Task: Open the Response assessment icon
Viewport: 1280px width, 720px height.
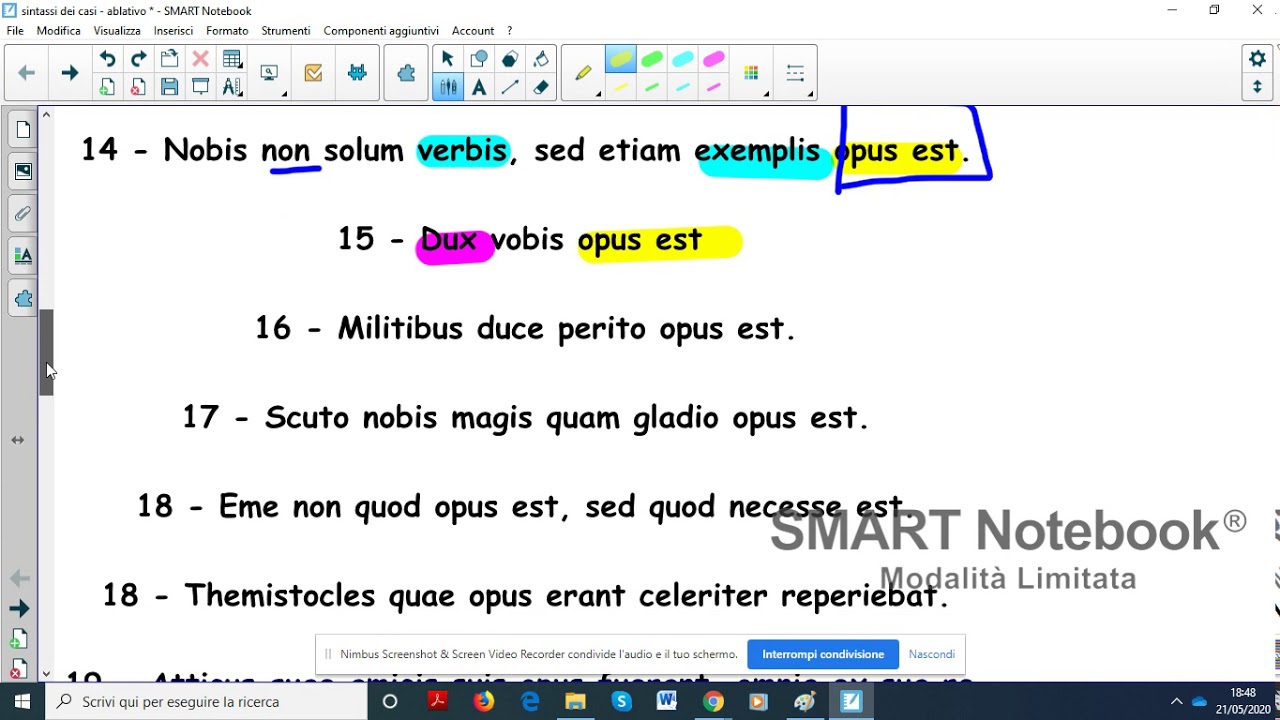Action: (x=313, y=73)
